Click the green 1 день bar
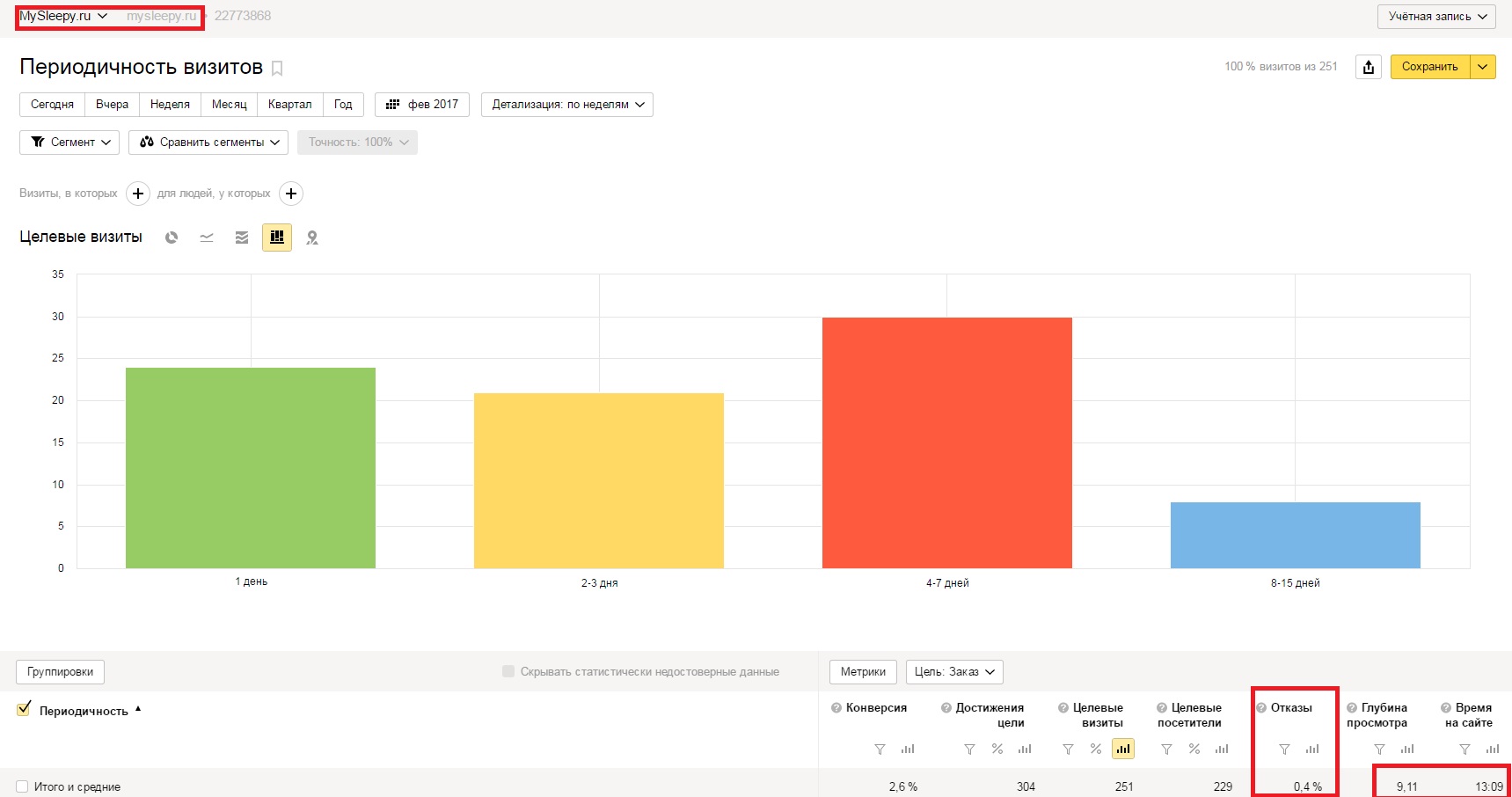The height and width of the screenshot is (797, 1512). point(251,468)
